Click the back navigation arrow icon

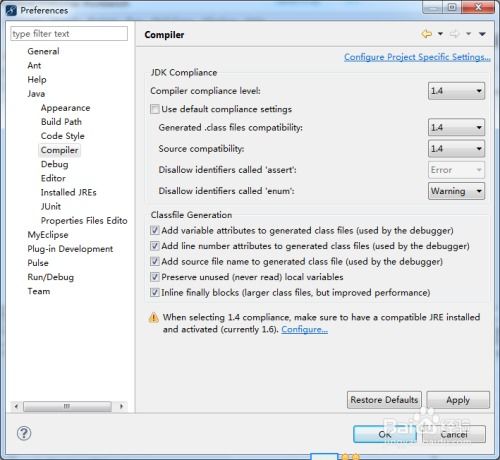click(427, 34)
